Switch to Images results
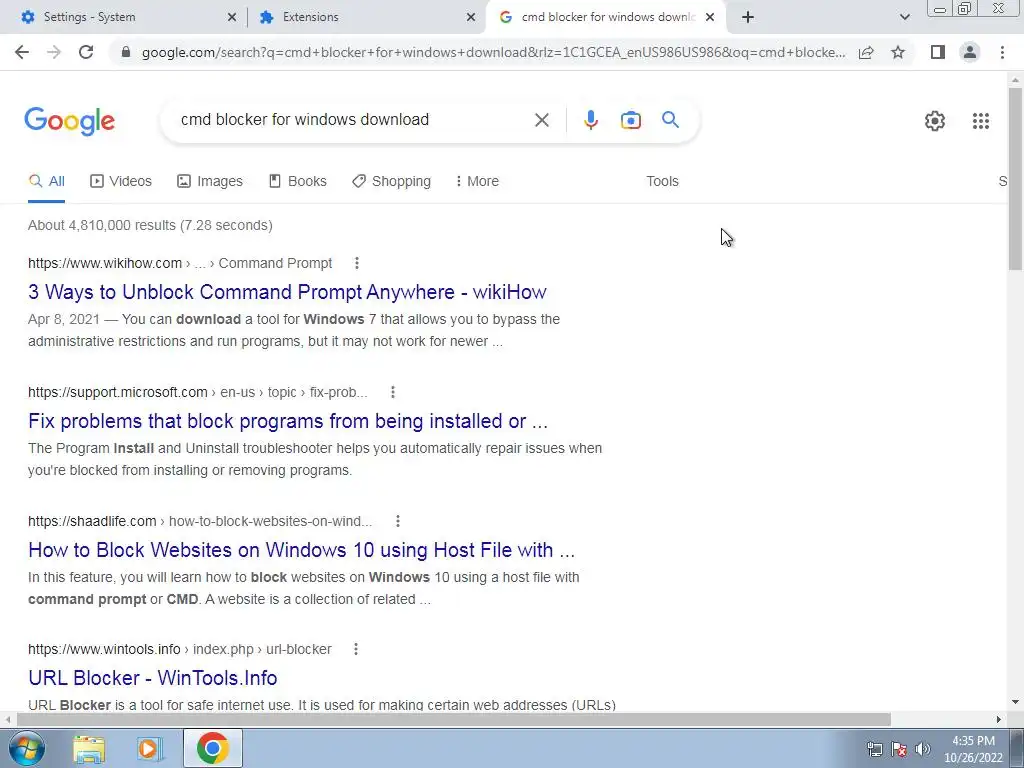The height and width of the screenshot is (768, 1024). pos(210,182)
